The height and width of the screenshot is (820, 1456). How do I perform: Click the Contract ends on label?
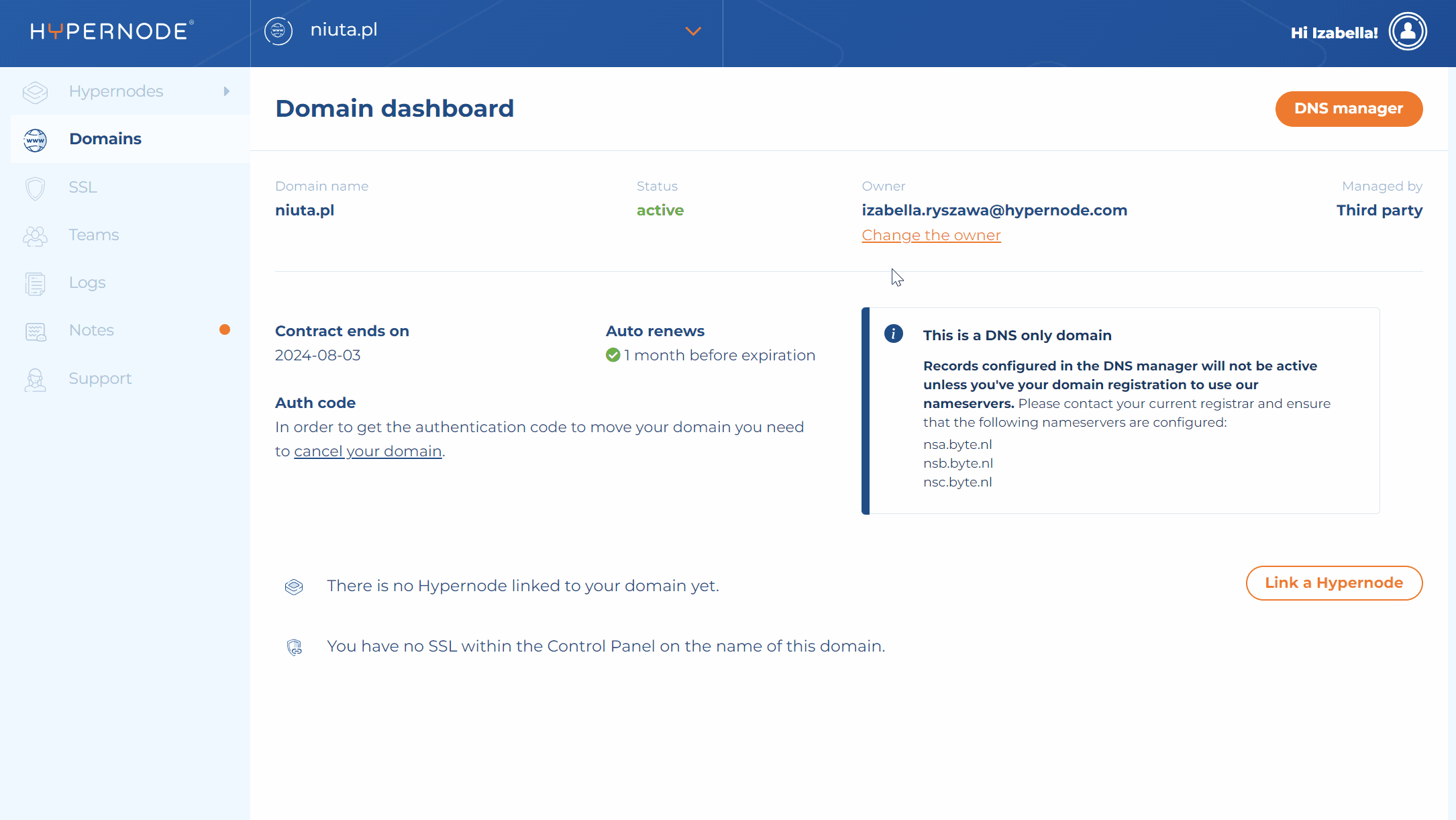tap(342, 331)
